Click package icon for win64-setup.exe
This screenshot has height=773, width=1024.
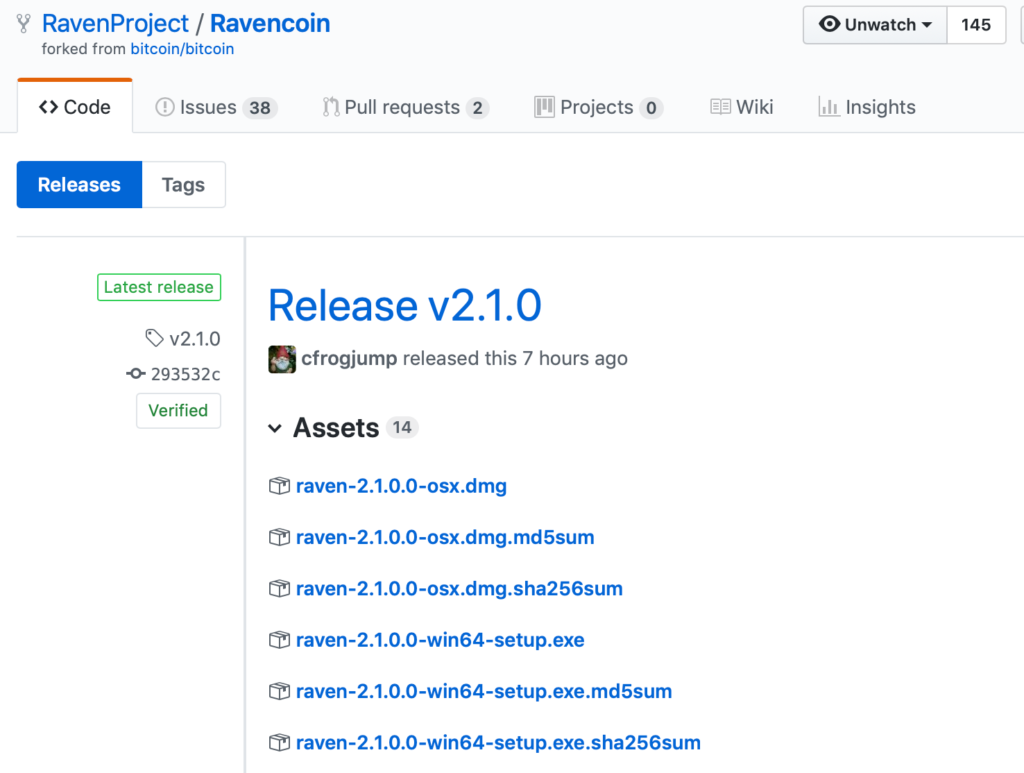coord(279,640)
